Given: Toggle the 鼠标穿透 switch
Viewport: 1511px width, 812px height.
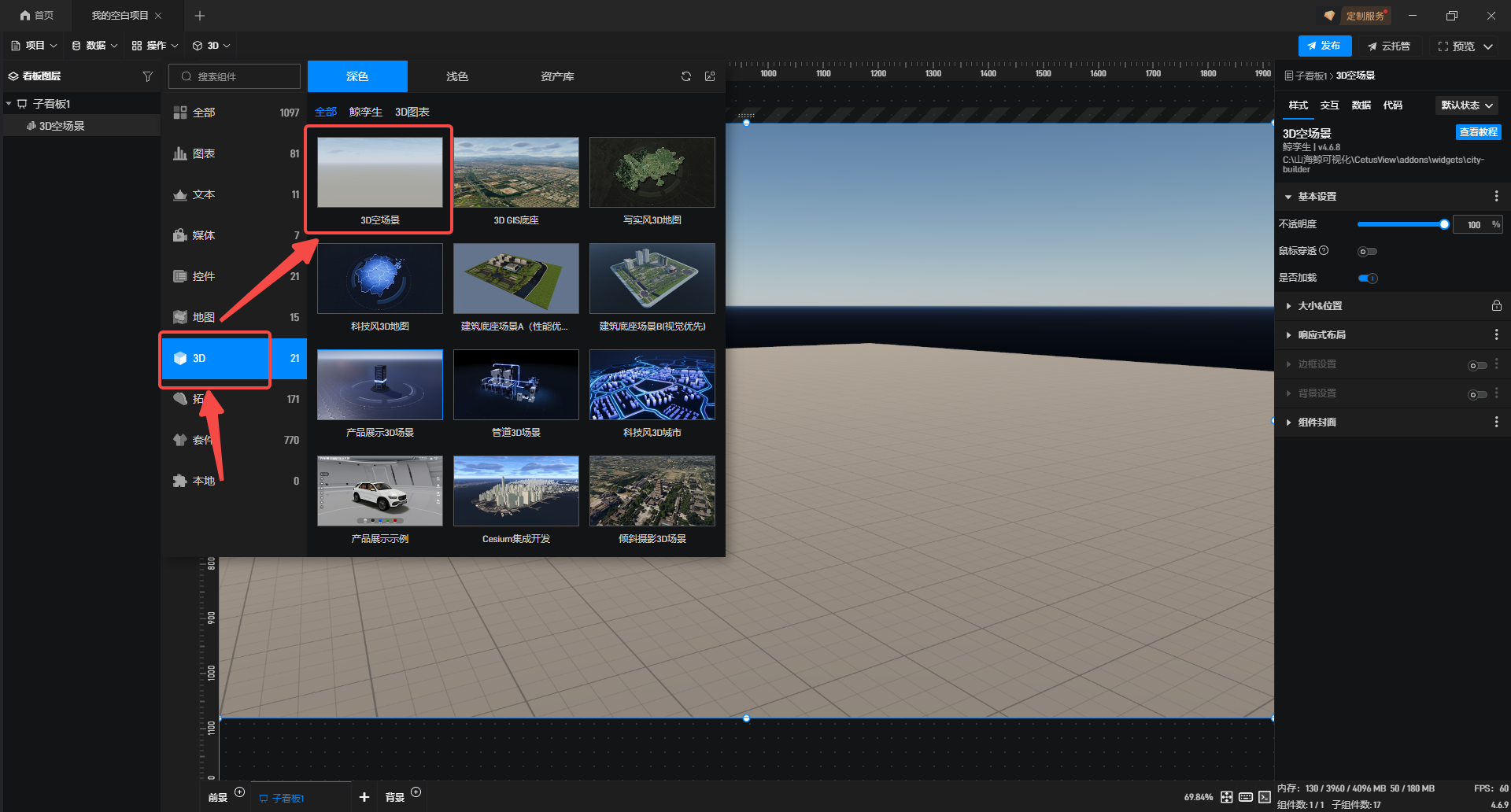Looking at the screenshot, I should point(1367,252).
